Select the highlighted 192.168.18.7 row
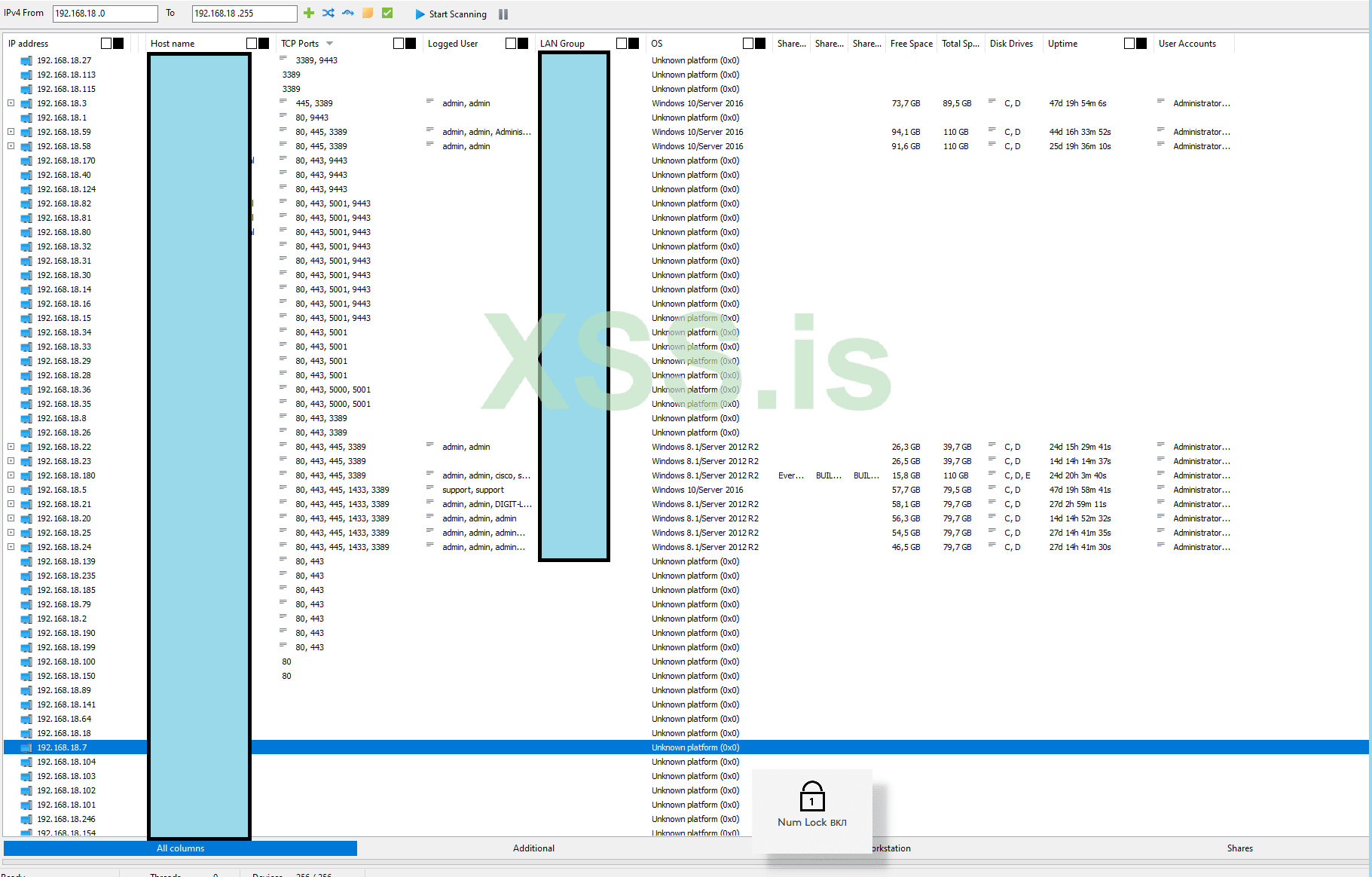Screen dimensions: 1372x877 click(686, 747)
